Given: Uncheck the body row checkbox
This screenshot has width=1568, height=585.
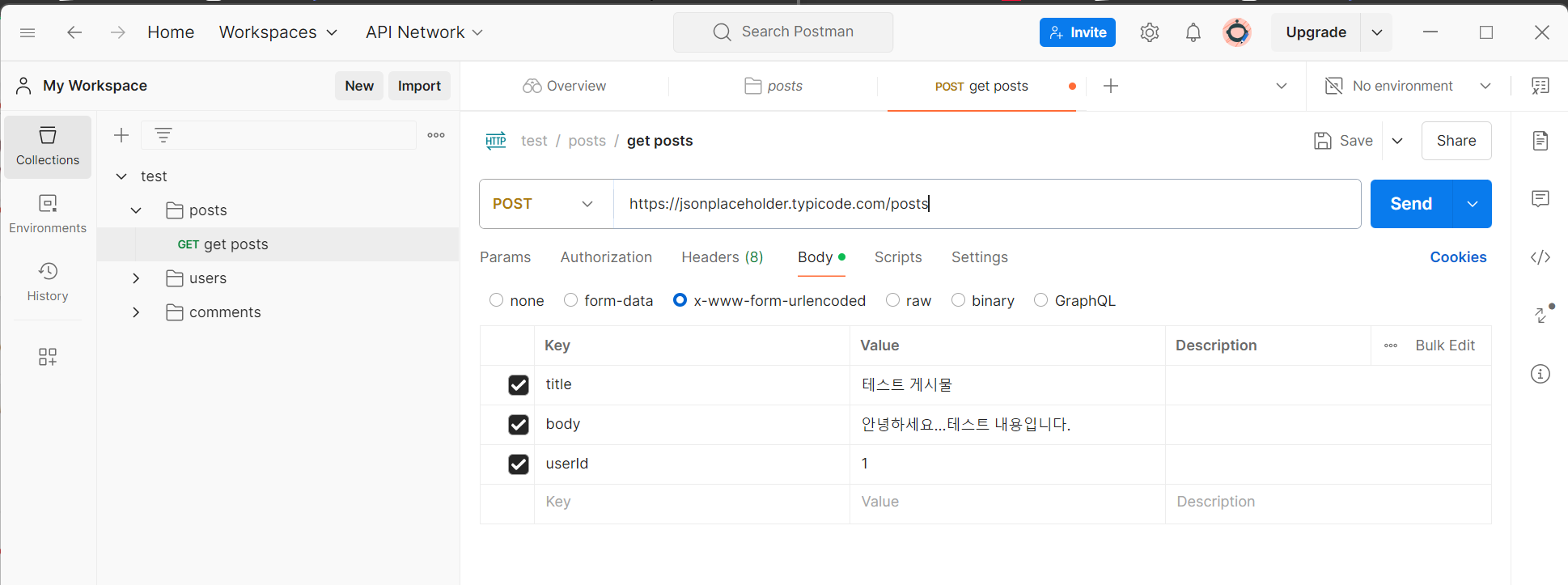Looking at the screenshot, I should (x=519, y=425).
